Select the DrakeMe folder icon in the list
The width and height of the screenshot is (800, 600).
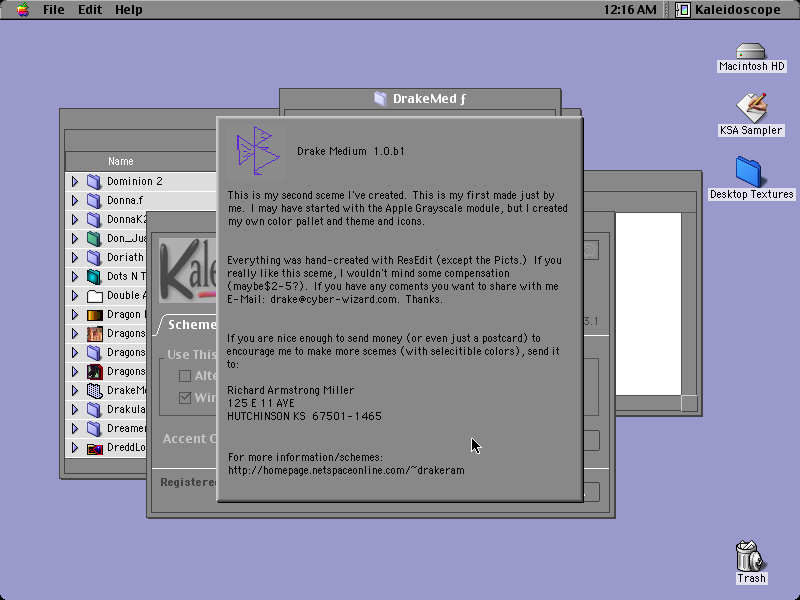pyautogui.click(x=94, y=391)
